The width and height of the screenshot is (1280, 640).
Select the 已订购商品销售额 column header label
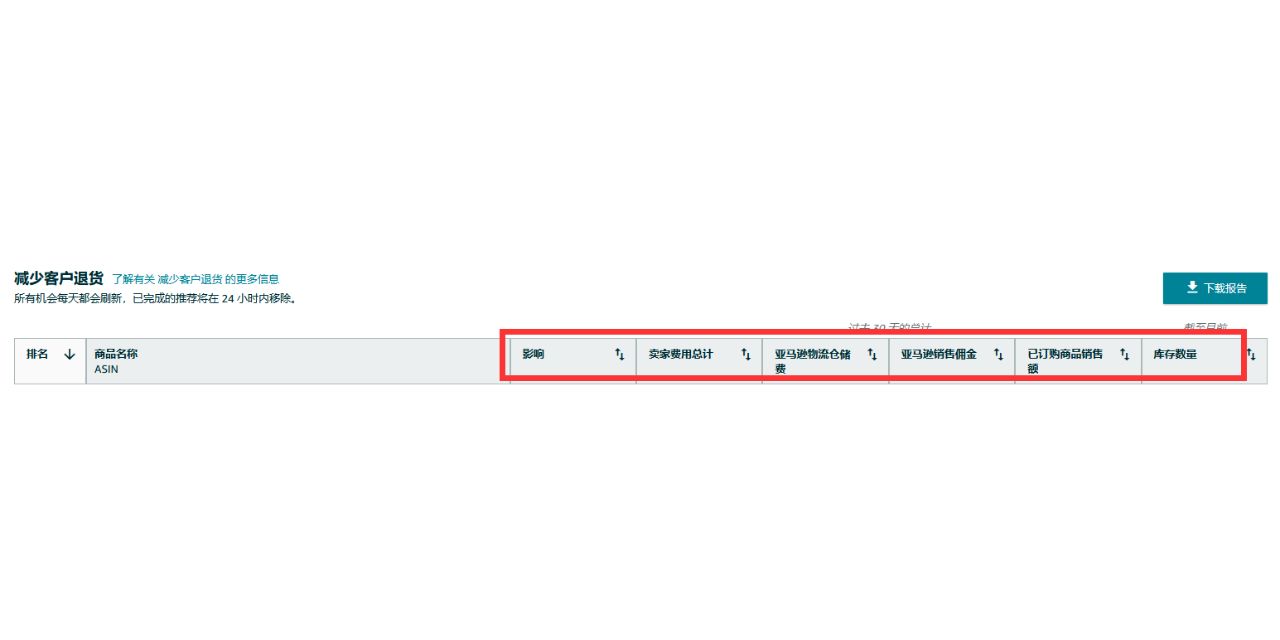click(1065, 361)
